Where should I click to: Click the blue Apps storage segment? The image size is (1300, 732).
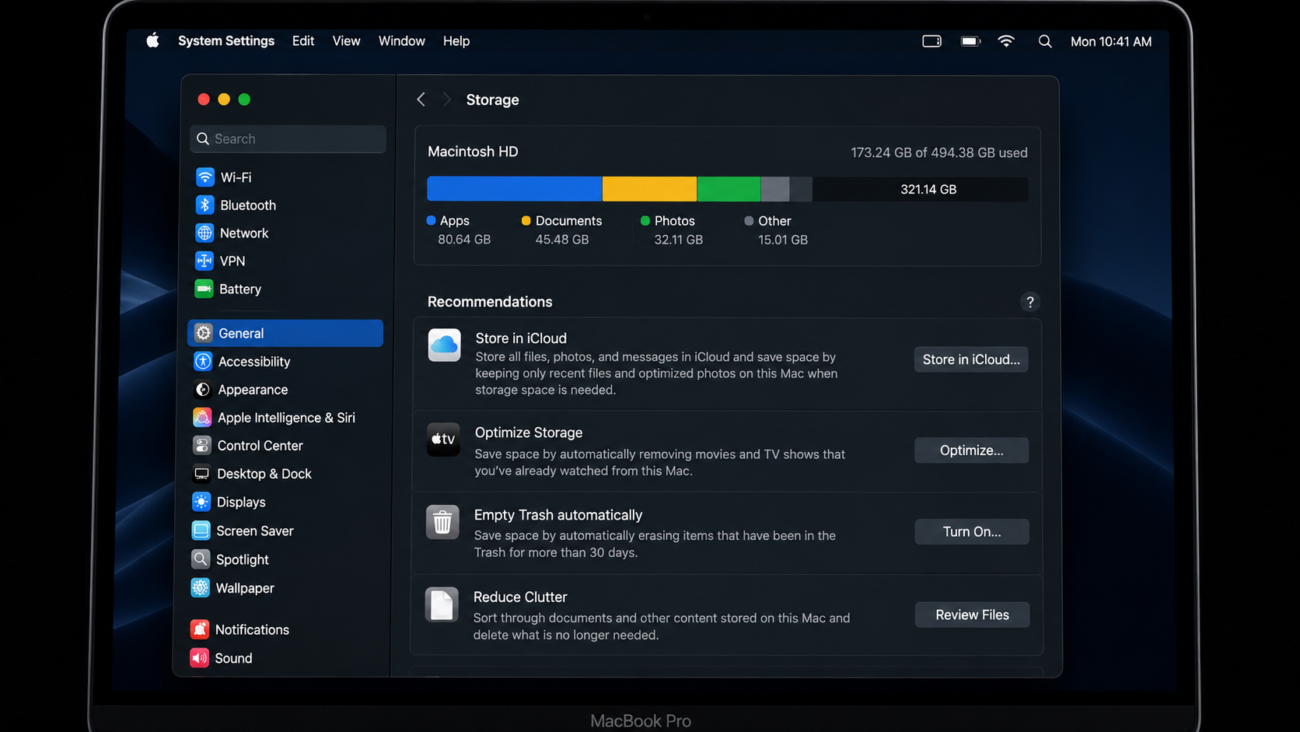click(514, 189)
